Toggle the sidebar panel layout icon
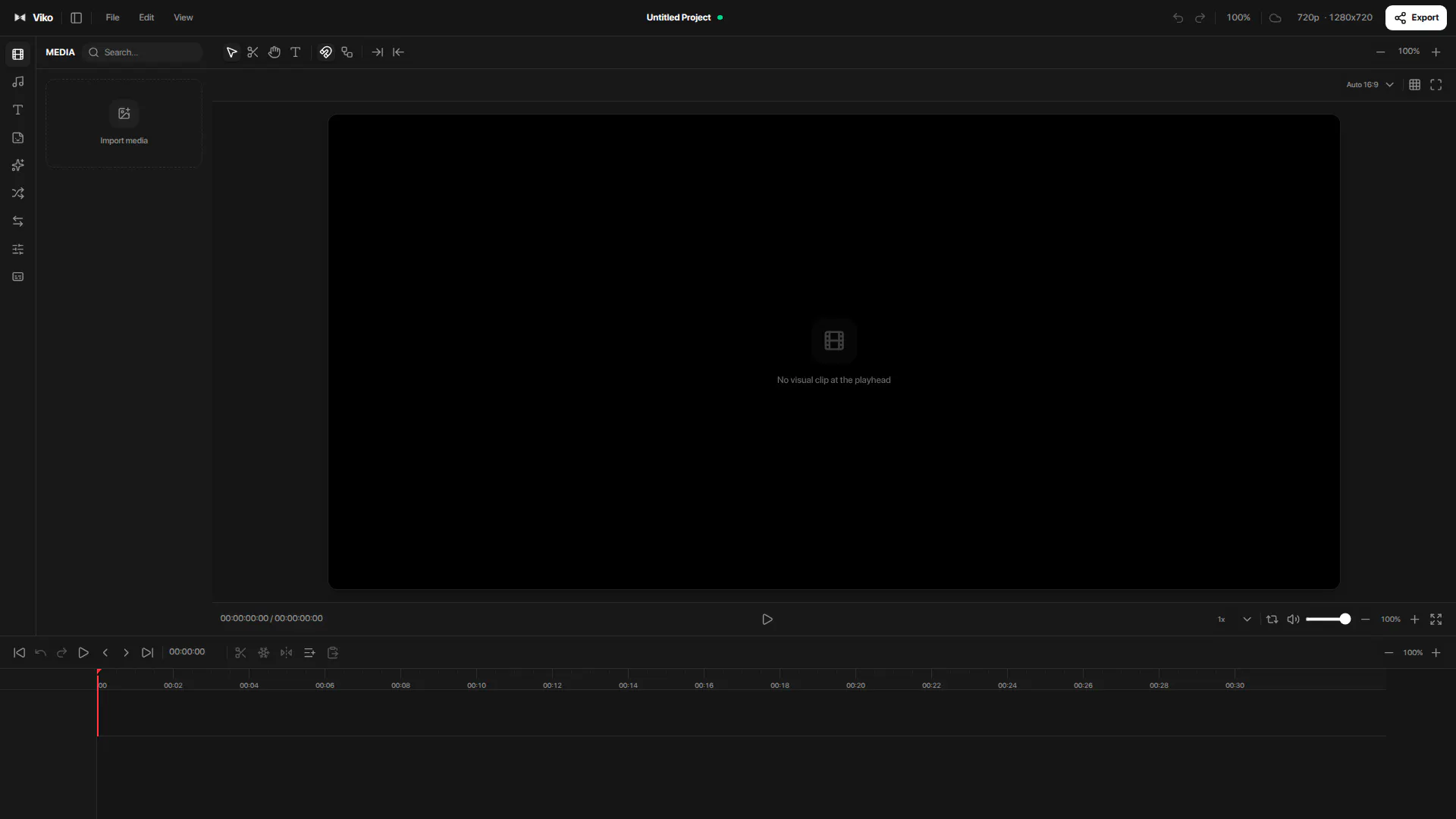This screenshot has height=819, width=1456. click(x=76, y=17)
